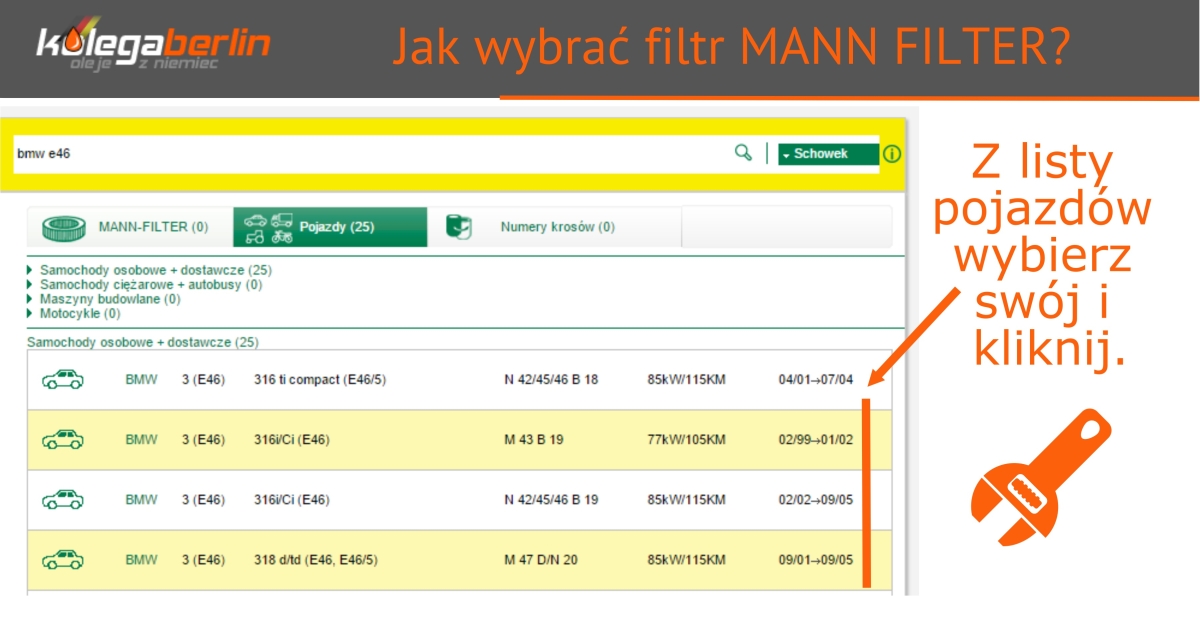This screenshot has height=628, width=1200.
Task: Click date range 04/01→07/04
Action: [x=816, y=380]
